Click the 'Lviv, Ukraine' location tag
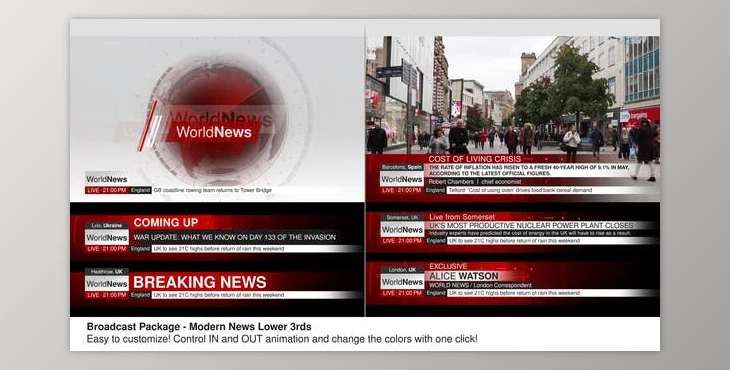 pos(107,225)
